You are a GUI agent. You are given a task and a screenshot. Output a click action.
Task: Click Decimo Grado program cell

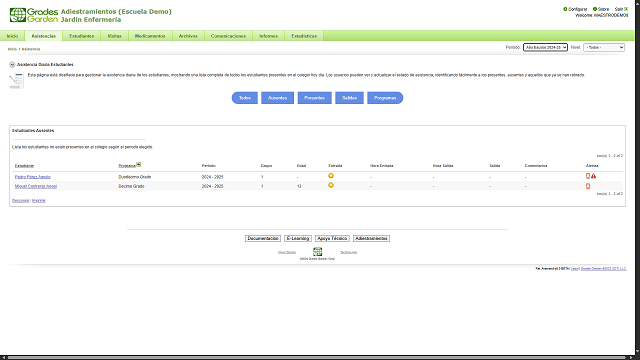click(131, 186)
